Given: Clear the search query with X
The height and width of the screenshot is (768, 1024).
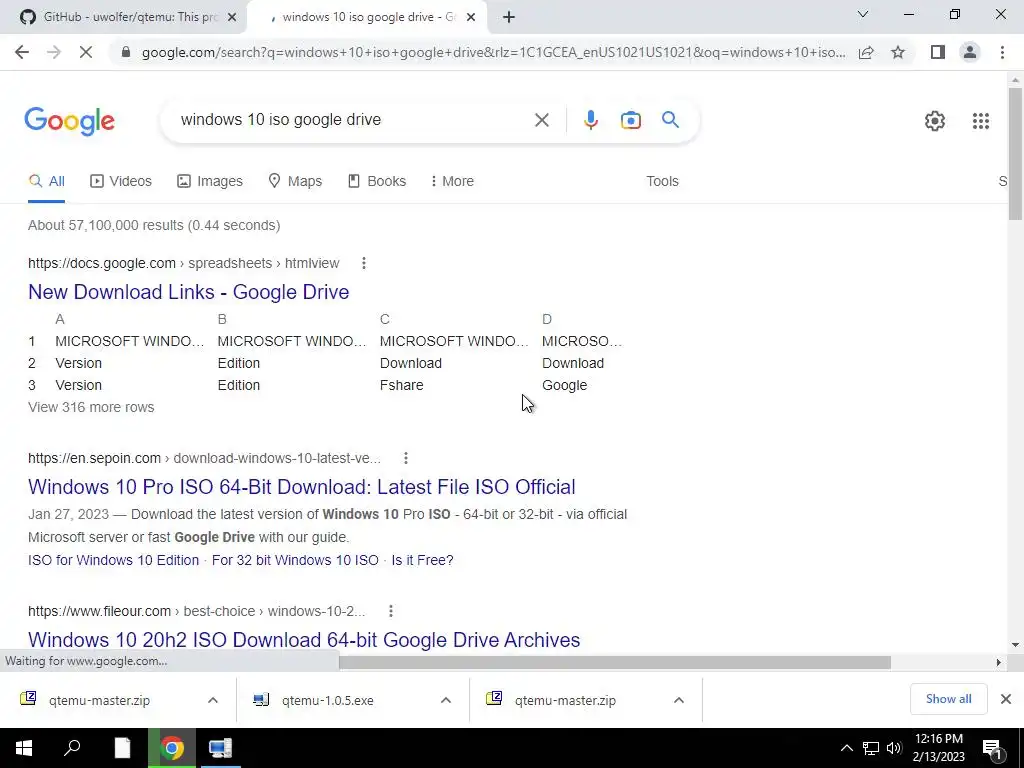Looking at the screenshot, I should coord(541,120).
